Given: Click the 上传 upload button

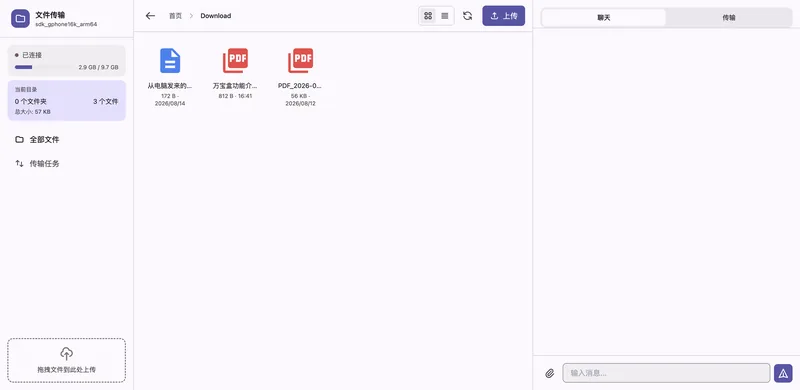Looking at the screenshot, I should pyautogui.click(x=504, y=16).
